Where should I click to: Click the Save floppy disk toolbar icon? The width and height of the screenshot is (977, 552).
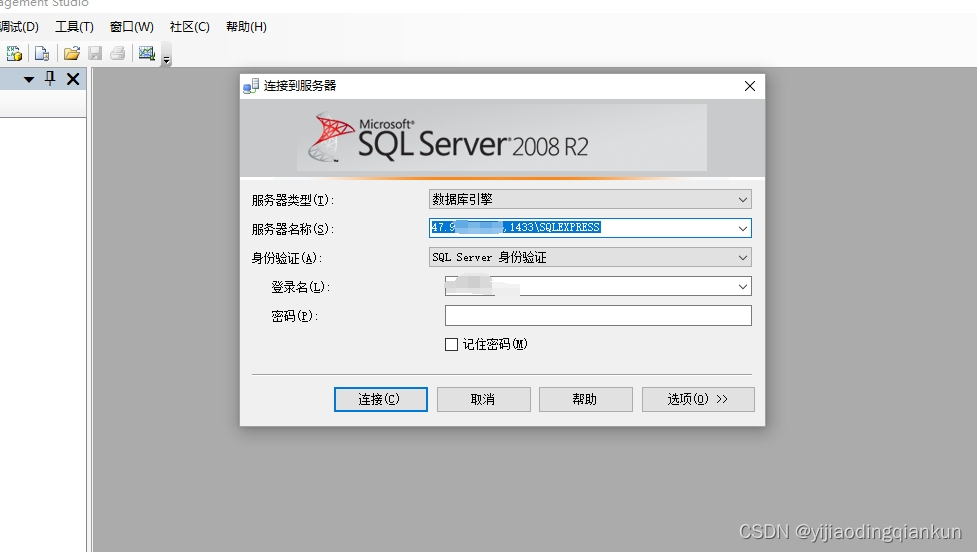pos(95,54)
